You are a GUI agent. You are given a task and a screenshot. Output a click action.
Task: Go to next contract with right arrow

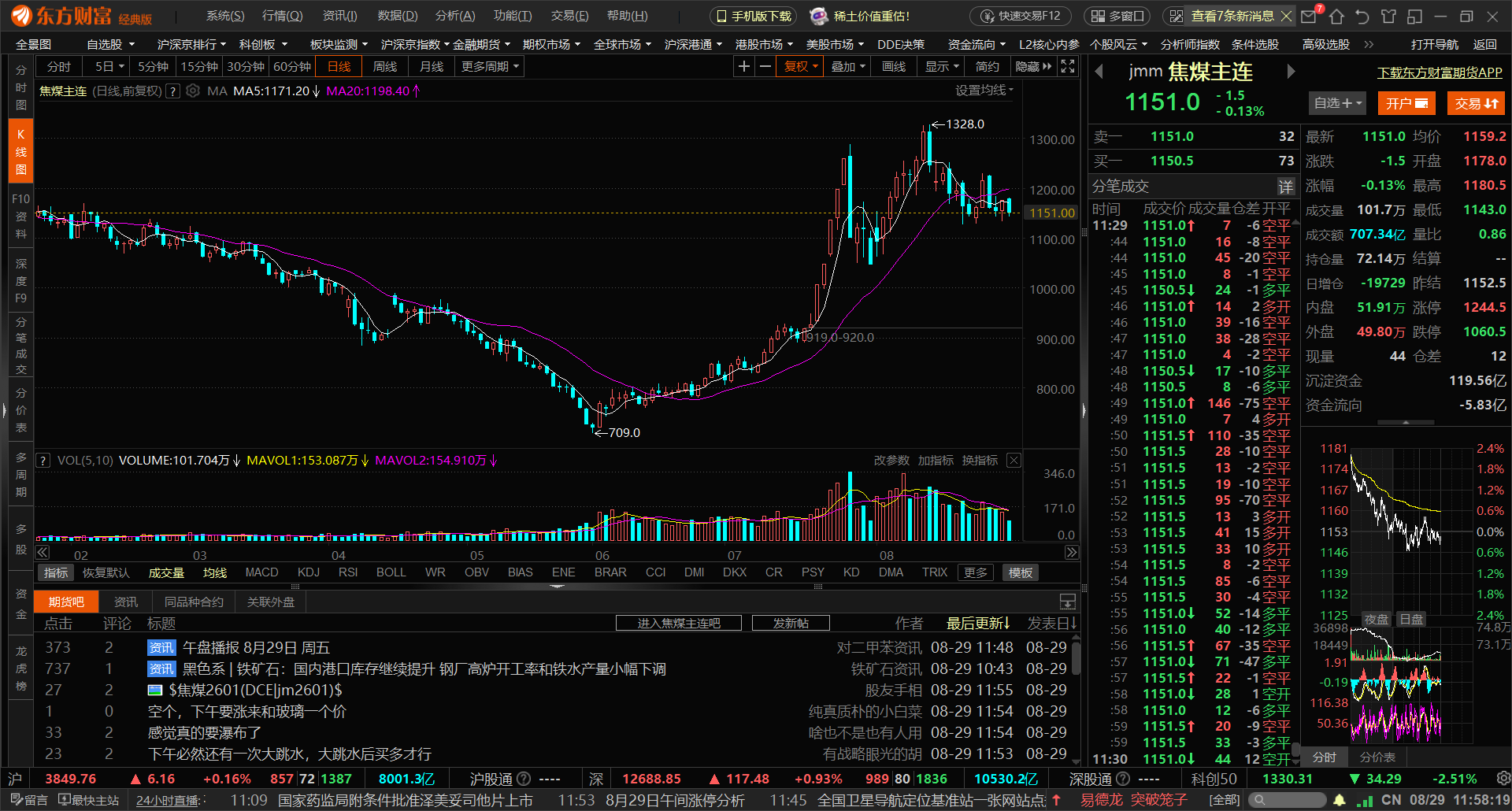[1291, 72]
